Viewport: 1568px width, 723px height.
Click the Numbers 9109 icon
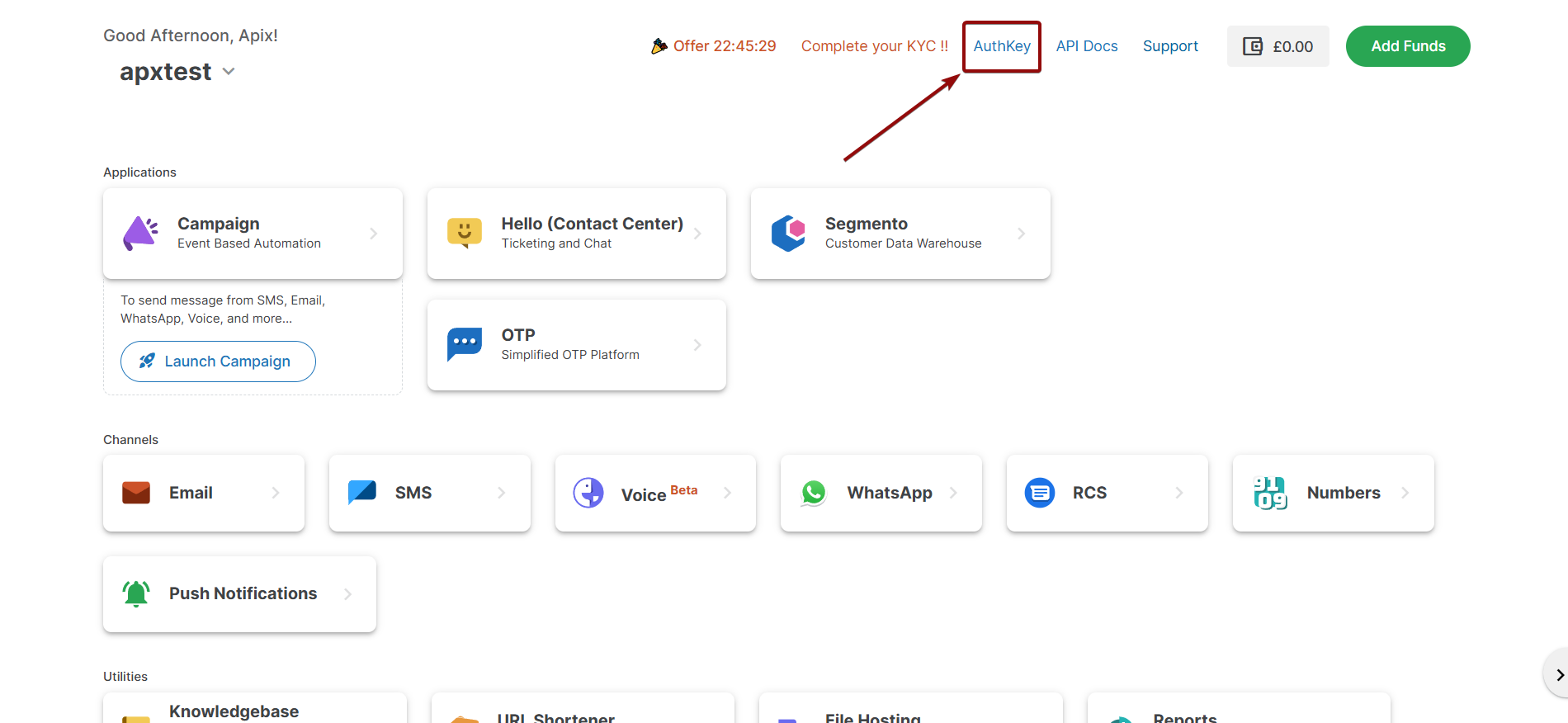pos(1270,493)
